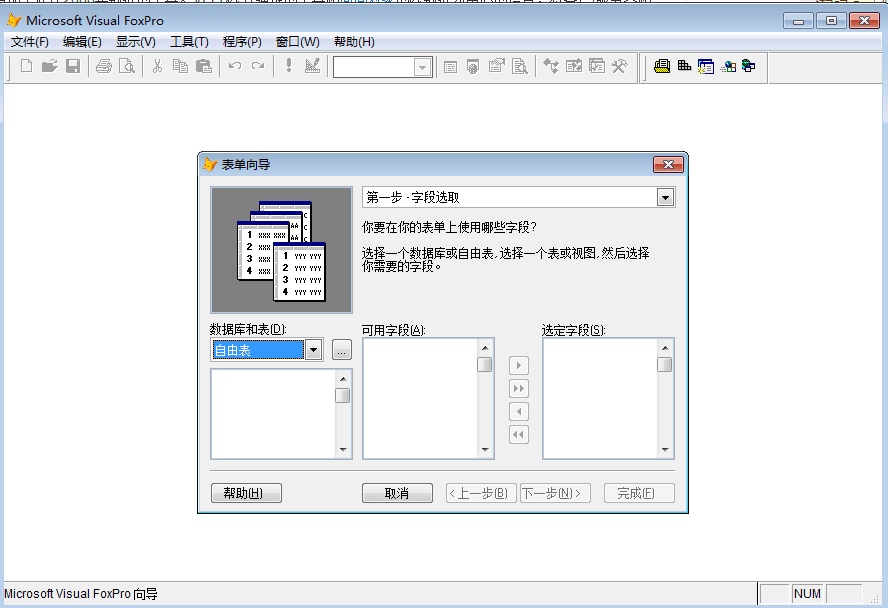Click the 可用字段 scrollbar thumb
888x608 pixels.
point(485,365)
